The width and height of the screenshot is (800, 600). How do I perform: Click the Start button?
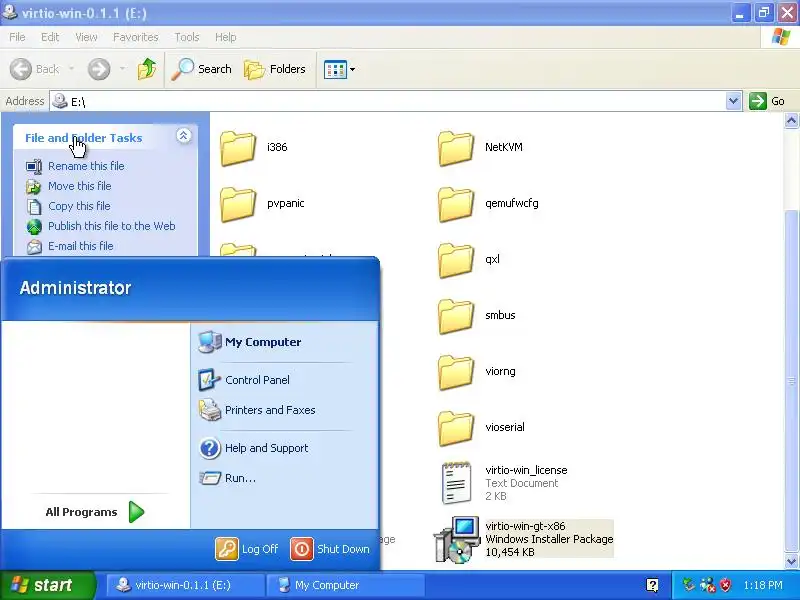point(48,585)
